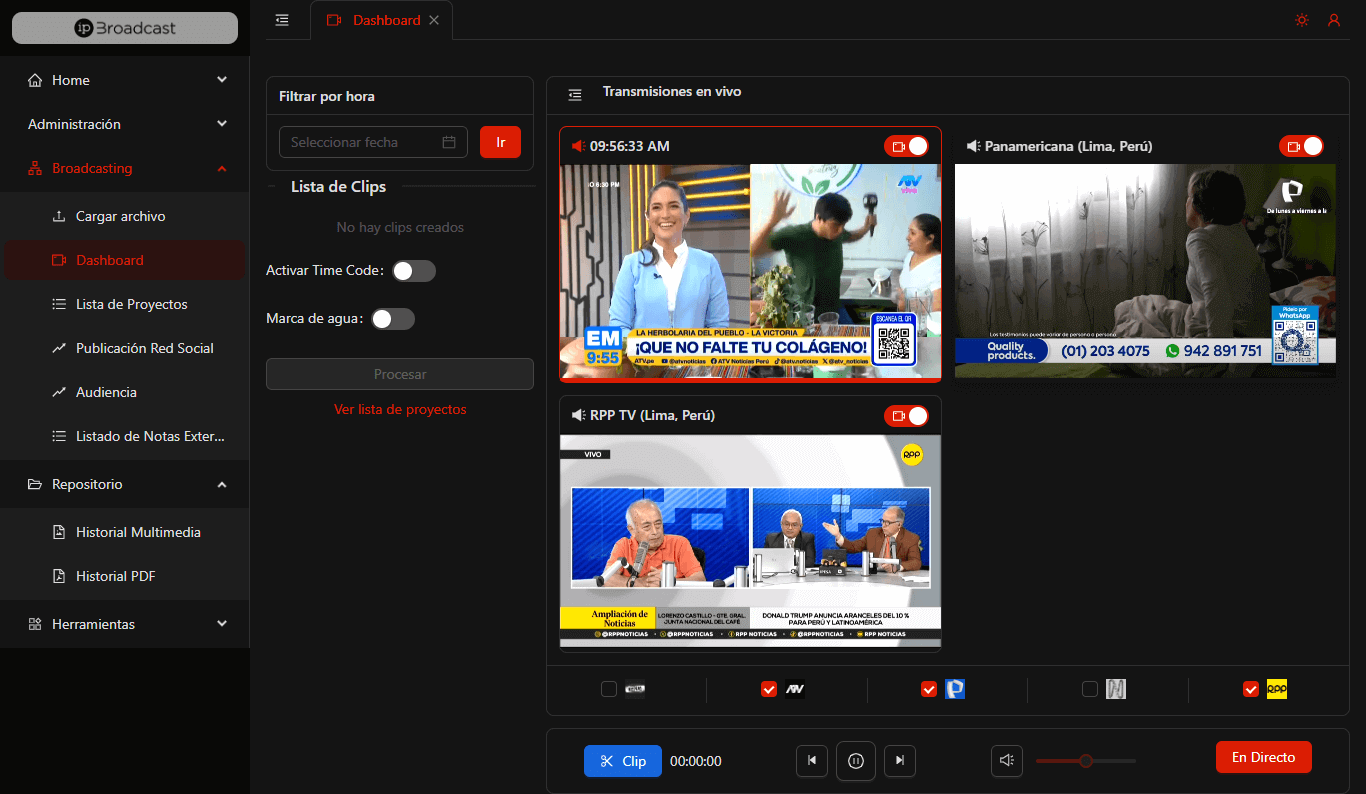Open Lista de Proyectos in sidebar

pos(131,304)
